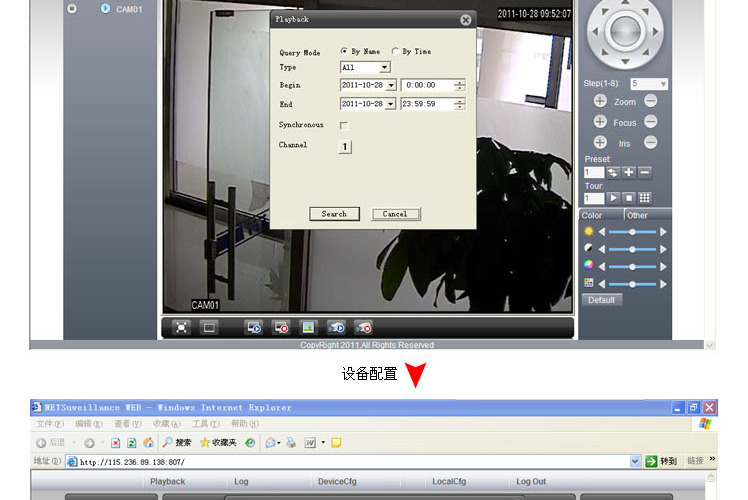Select the By Time query mode
Viewport: 748px width, 500px height.
(395, 51)
